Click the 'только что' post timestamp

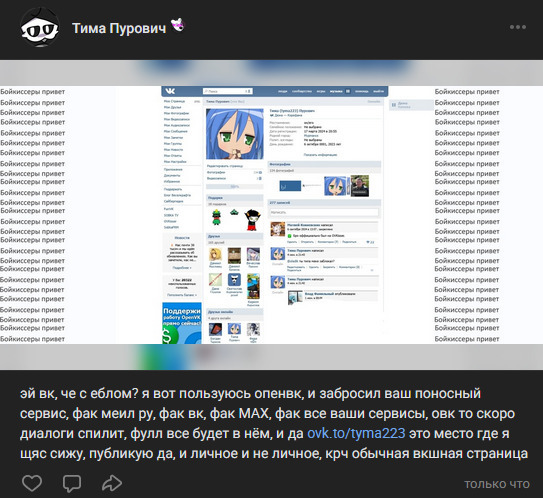497,484
